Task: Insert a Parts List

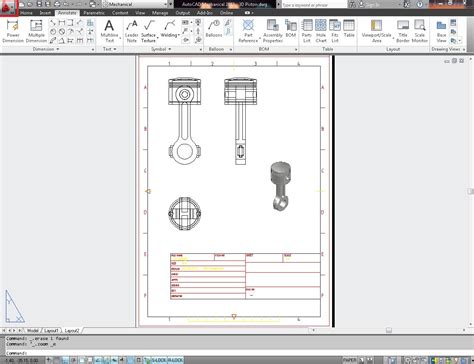Action: [x=307, y=31]
